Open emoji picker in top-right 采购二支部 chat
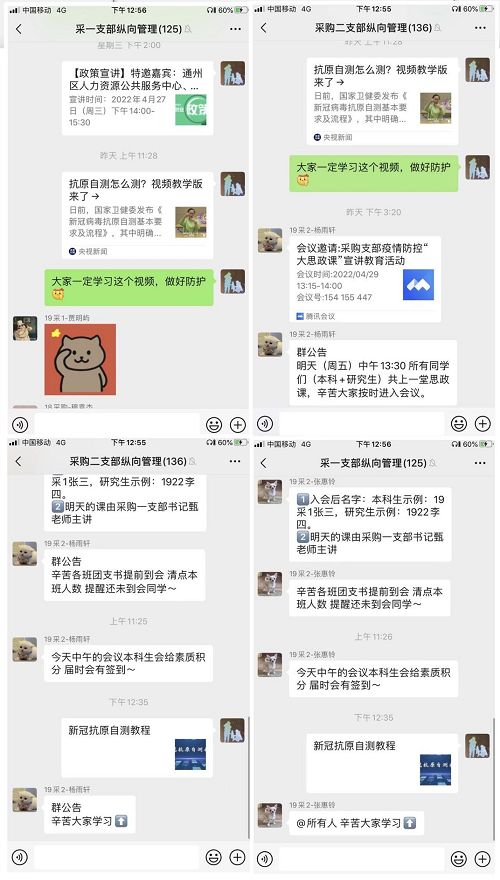 [x=459, y=424]
